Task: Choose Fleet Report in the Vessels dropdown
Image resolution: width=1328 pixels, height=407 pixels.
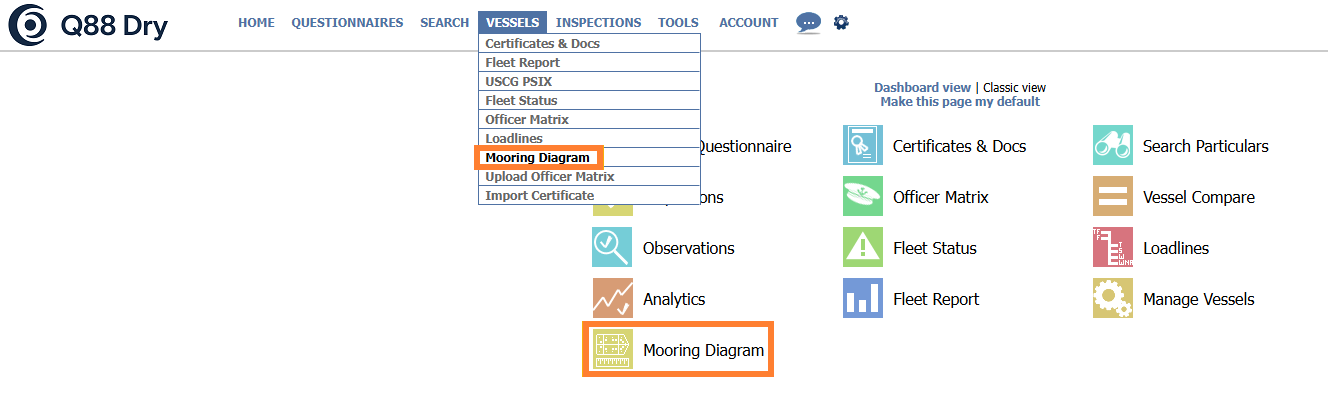Action: click(x=522, y=63)
